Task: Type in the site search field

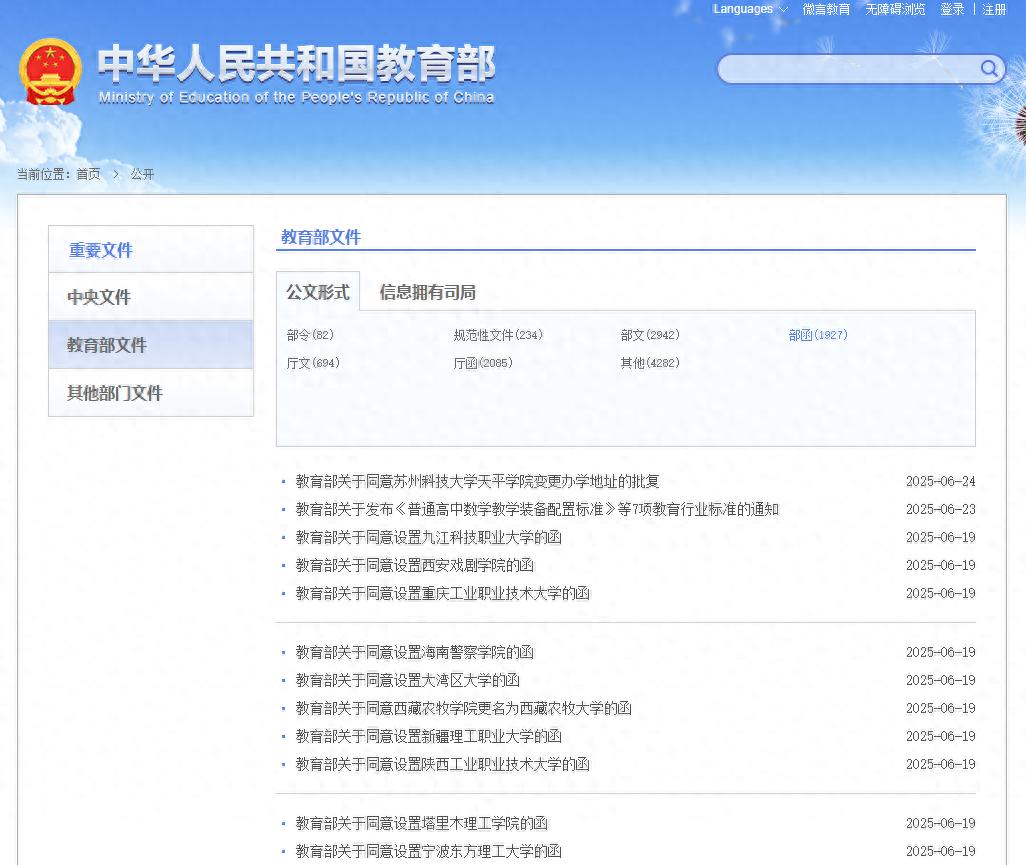Action: (x=845, y=68)
